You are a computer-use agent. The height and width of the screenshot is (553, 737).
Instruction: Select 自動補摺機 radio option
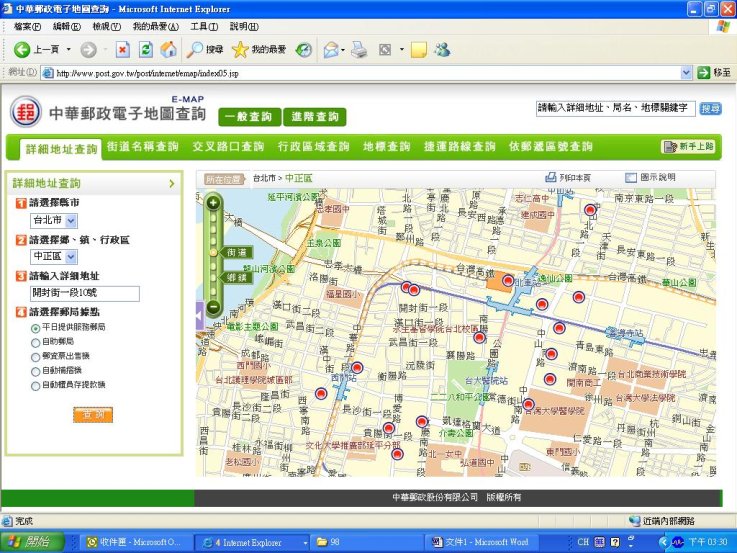(x=35, y=372)
